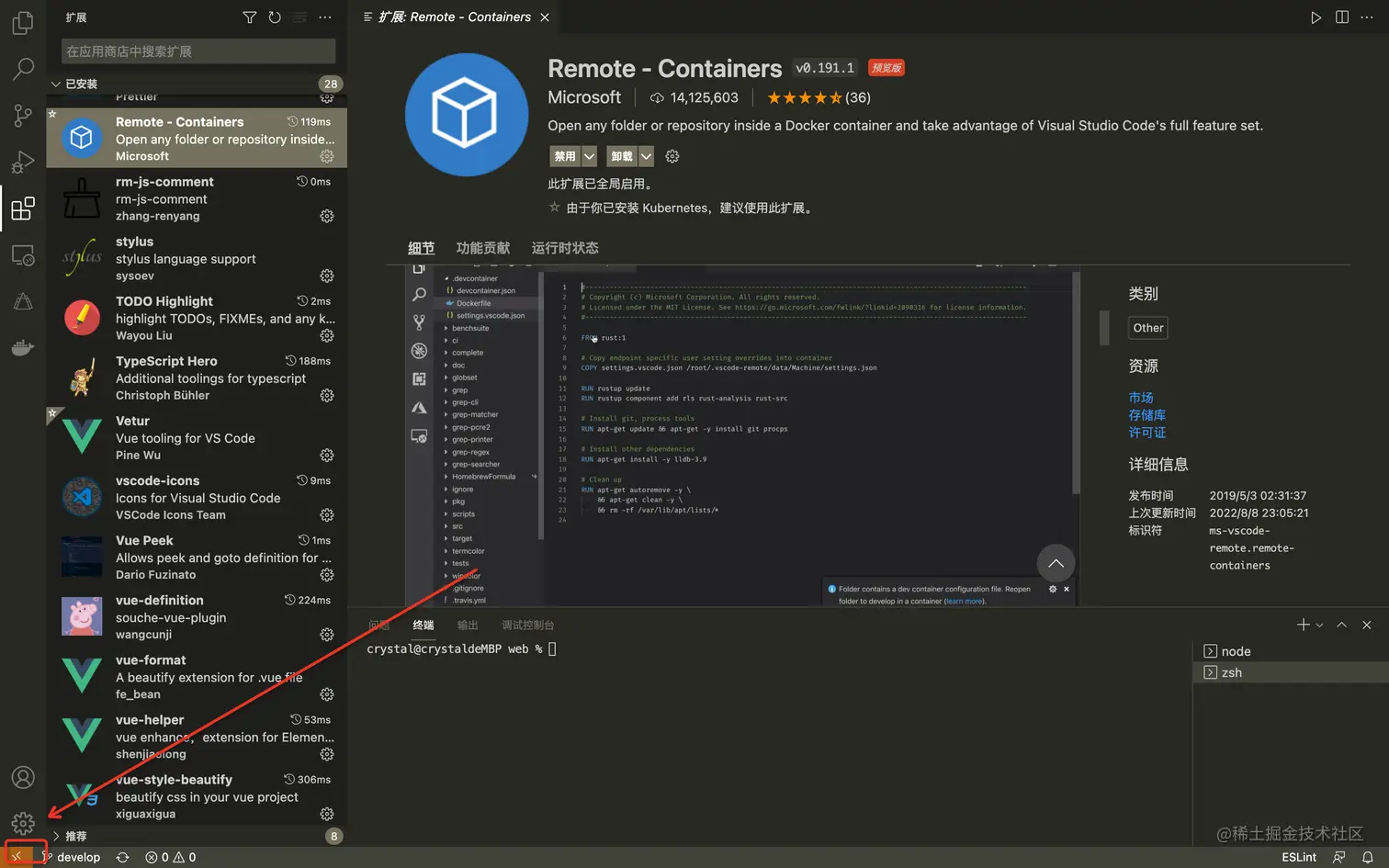Open extensions panel more actions menu

[x=325, y=17]
